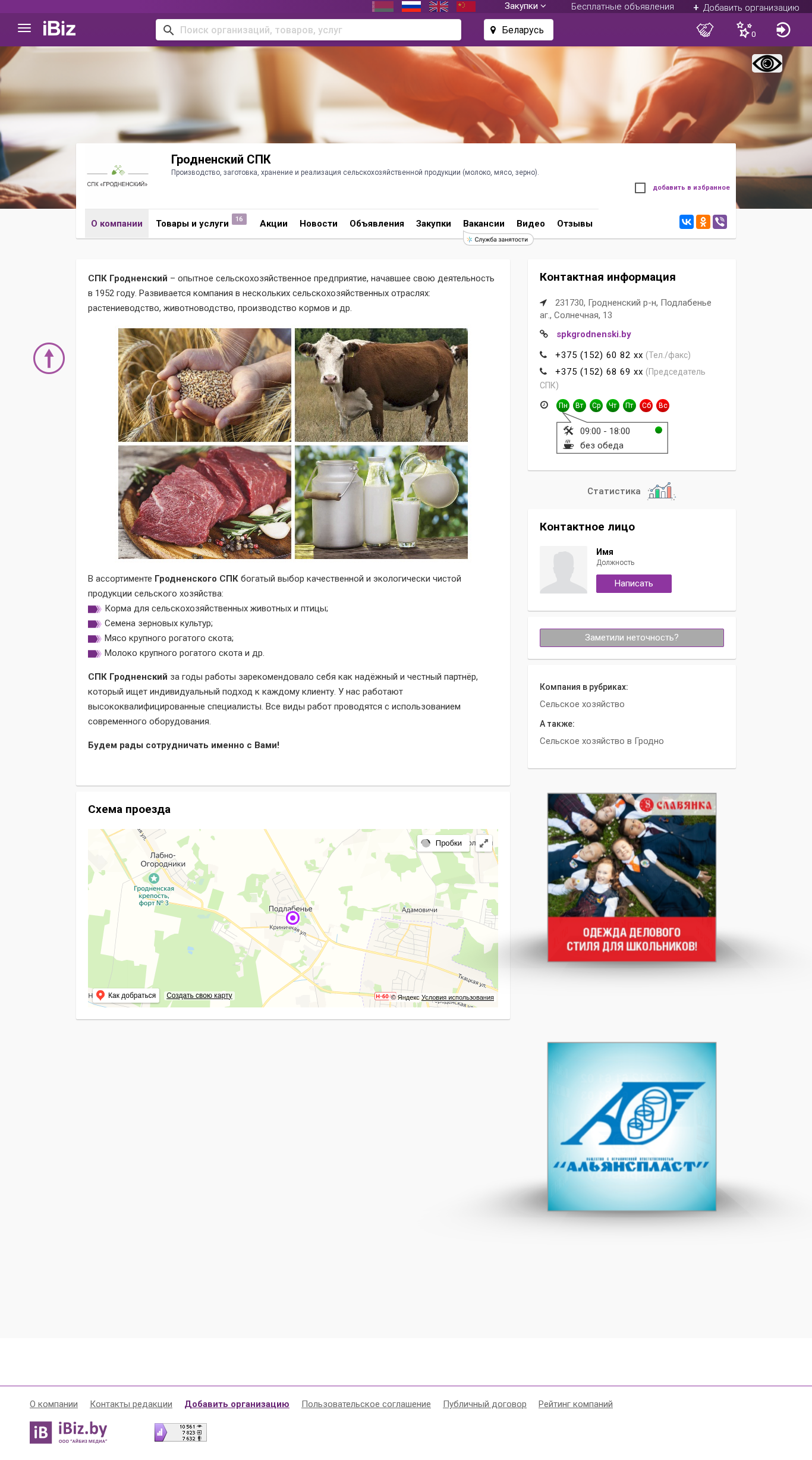
Task: Expand the map to fullscreen
Action: [484, 843]
